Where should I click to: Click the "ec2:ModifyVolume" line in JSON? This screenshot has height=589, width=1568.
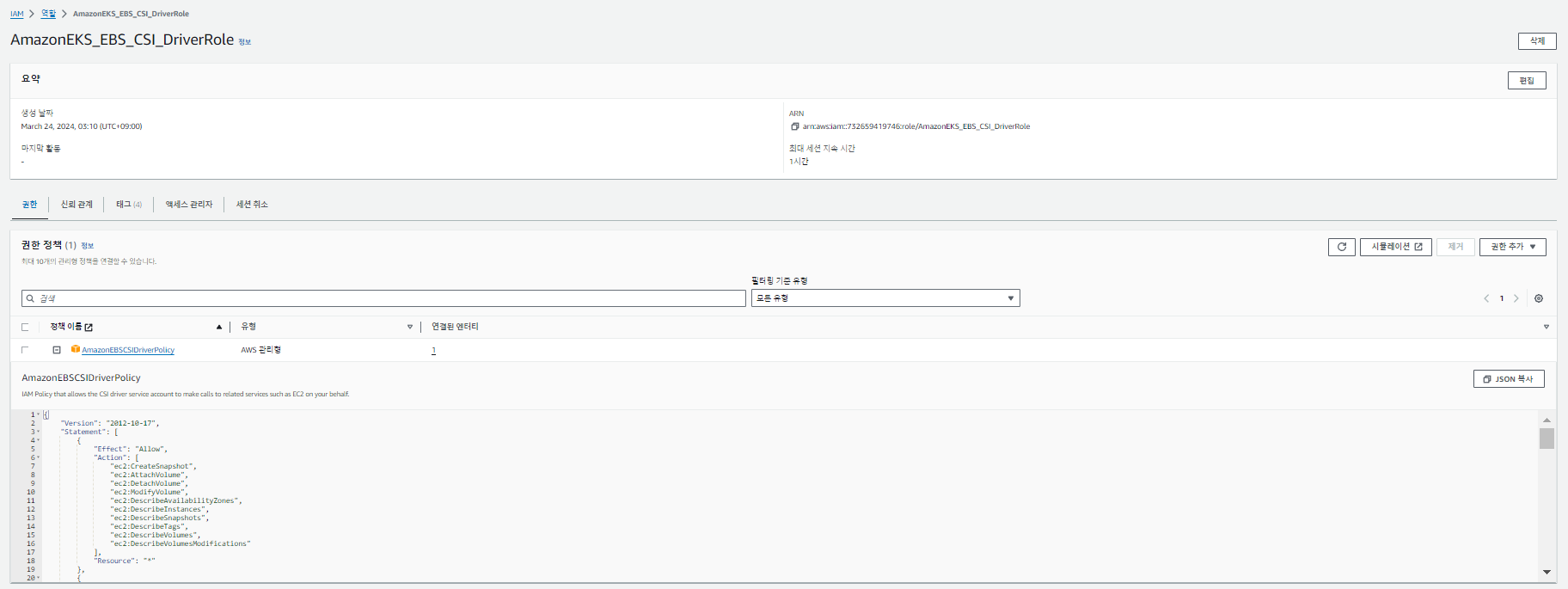[149, 492]
